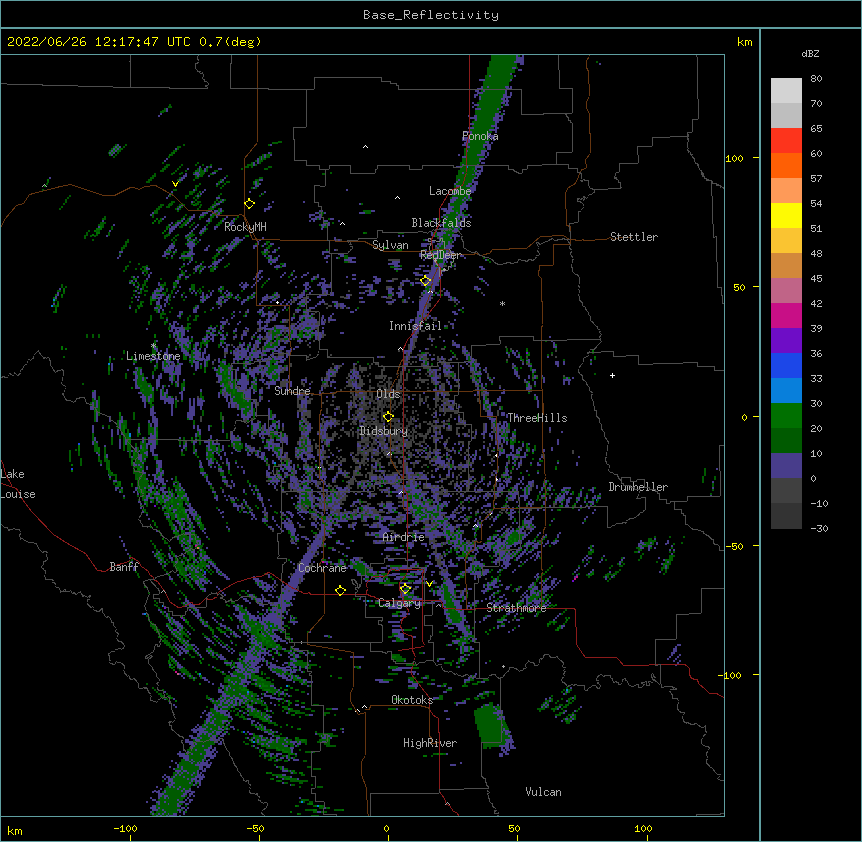Click the yellow V marker east of Calgary
Image resolution: width=862 pixels, height=842 pixels.
point(429,584)
